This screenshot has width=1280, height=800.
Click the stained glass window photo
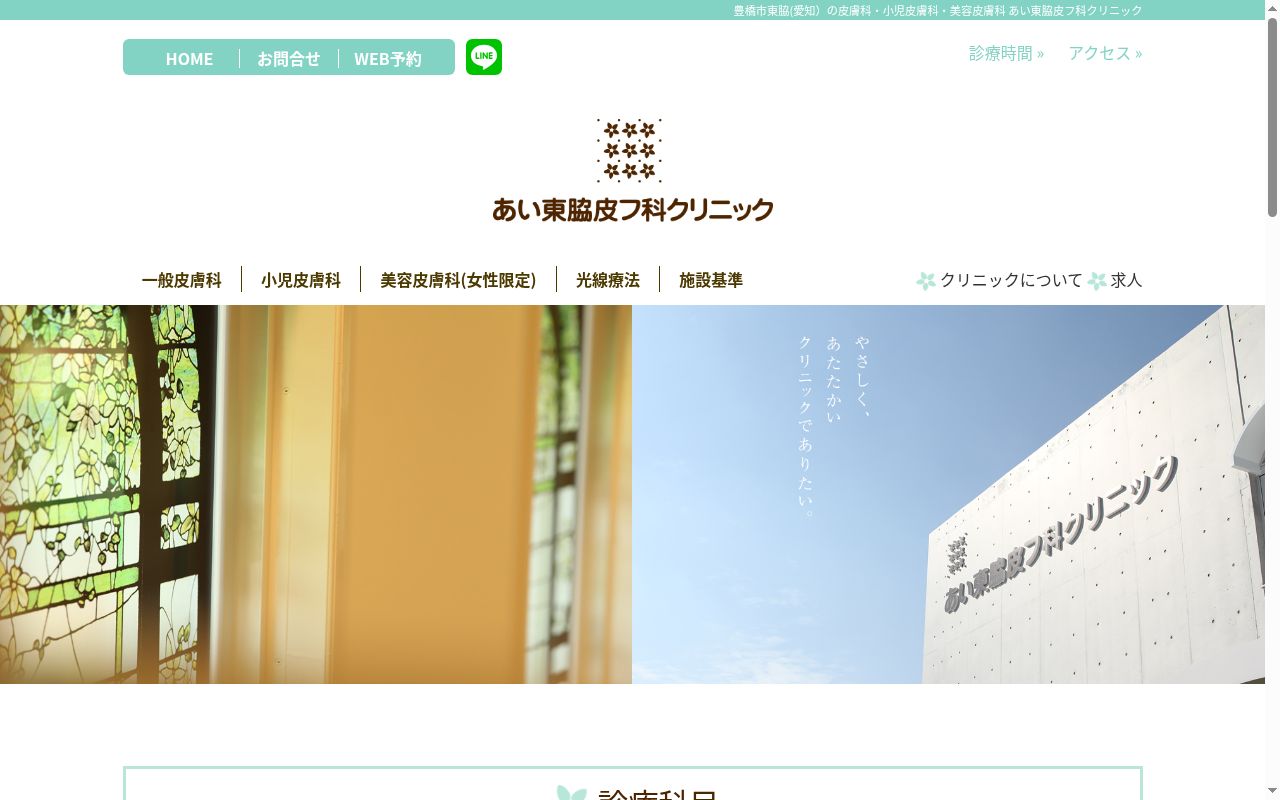pyautogui.click(x=316, y=494)
